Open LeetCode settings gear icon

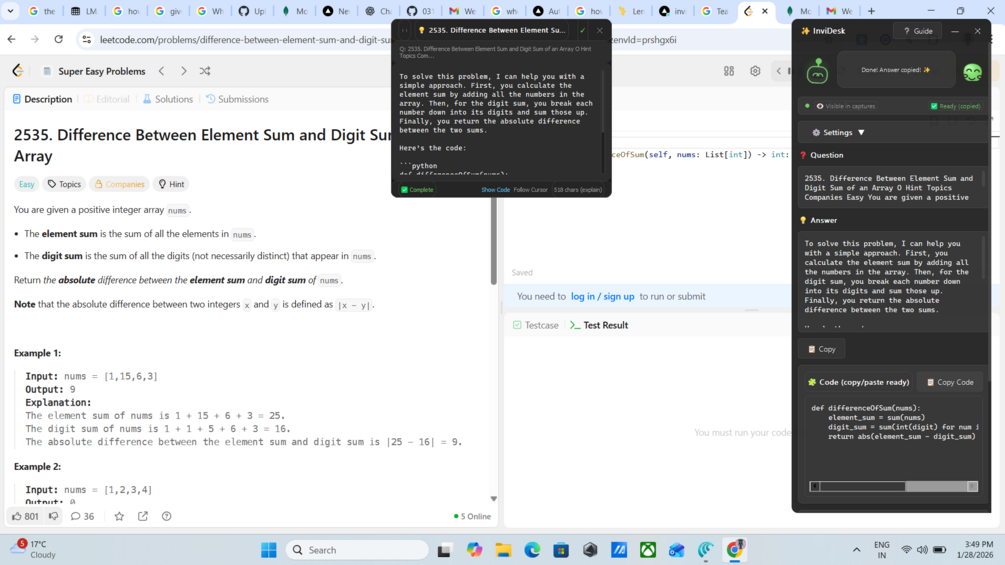(755, 71)
